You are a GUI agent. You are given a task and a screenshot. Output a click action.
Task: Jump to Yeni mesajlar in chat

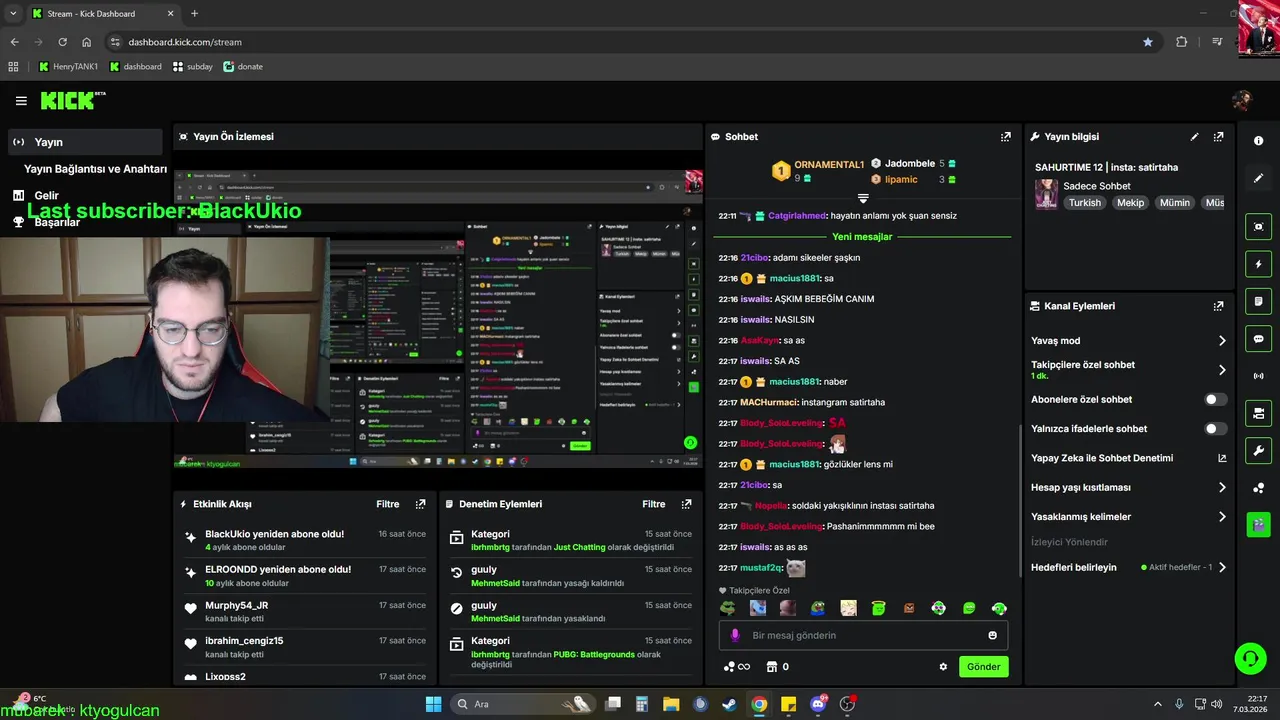(862, 237)
